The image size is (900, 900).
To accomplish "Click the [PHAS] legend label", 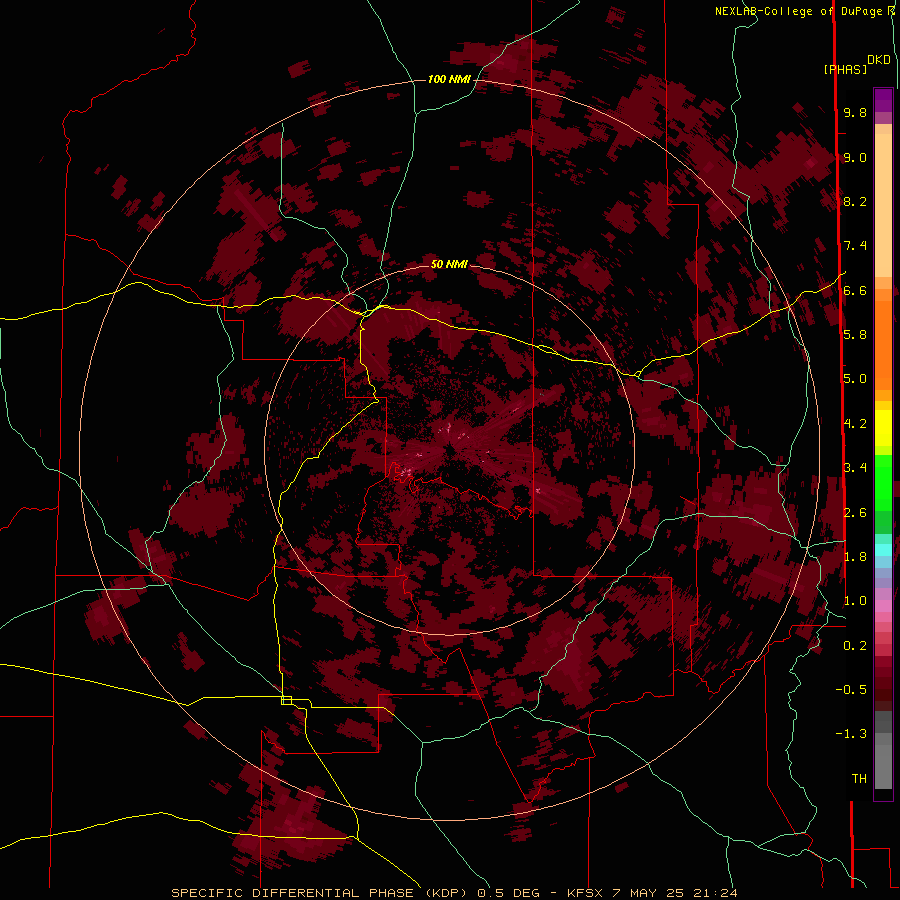I will click(845, 69).
